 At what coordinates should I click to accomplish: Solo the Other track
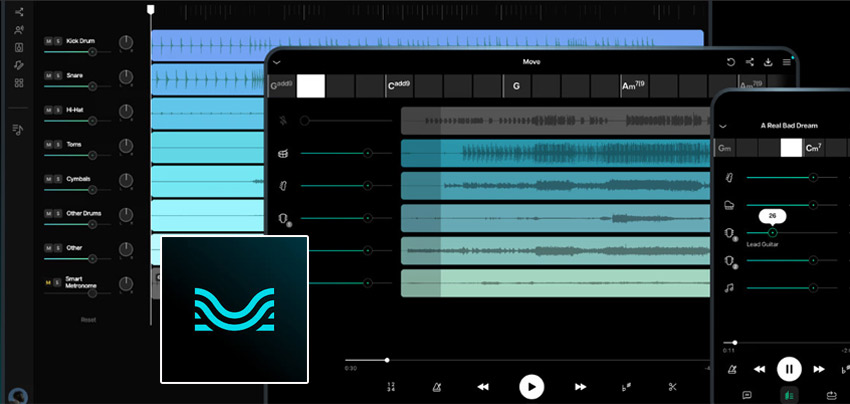57,248
